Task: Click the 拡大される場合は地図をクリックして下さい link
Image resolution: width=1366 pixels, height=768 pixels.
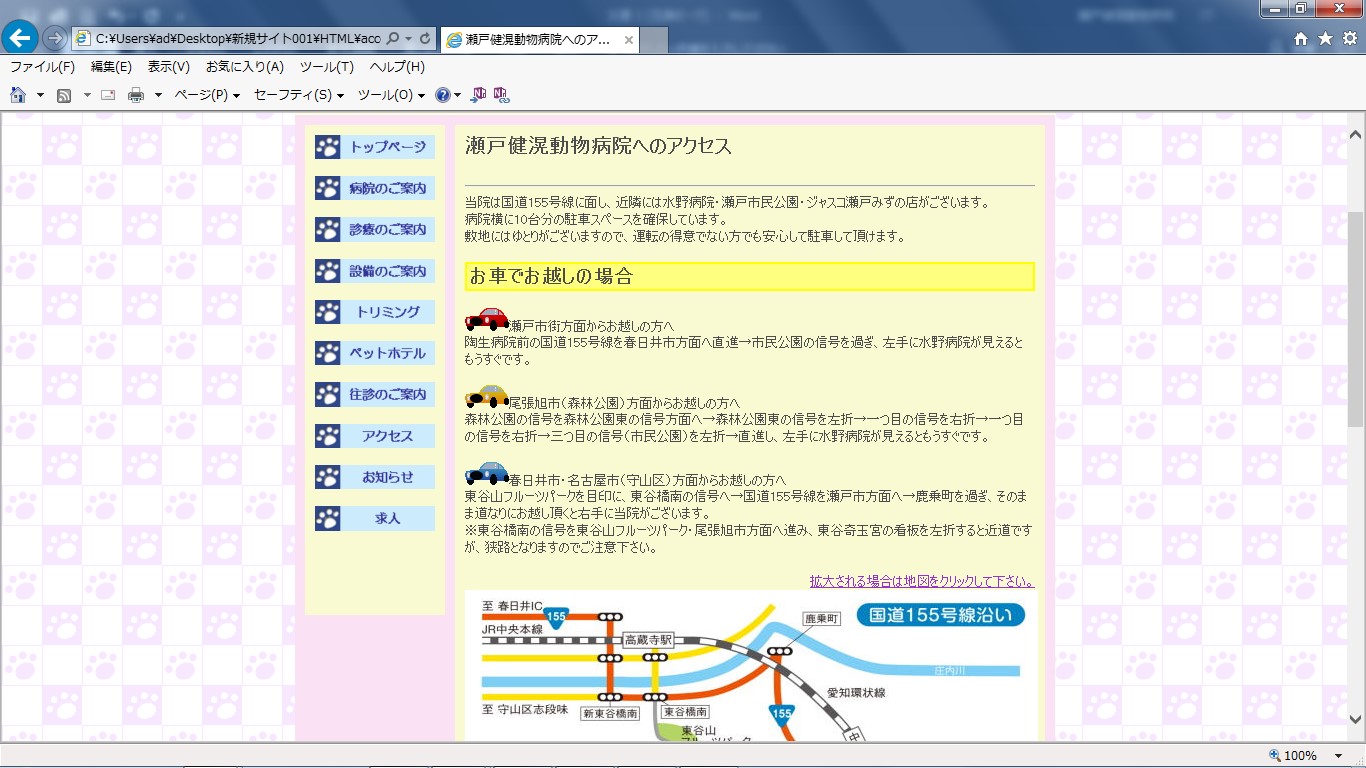Action: click(x=921, y=581)
